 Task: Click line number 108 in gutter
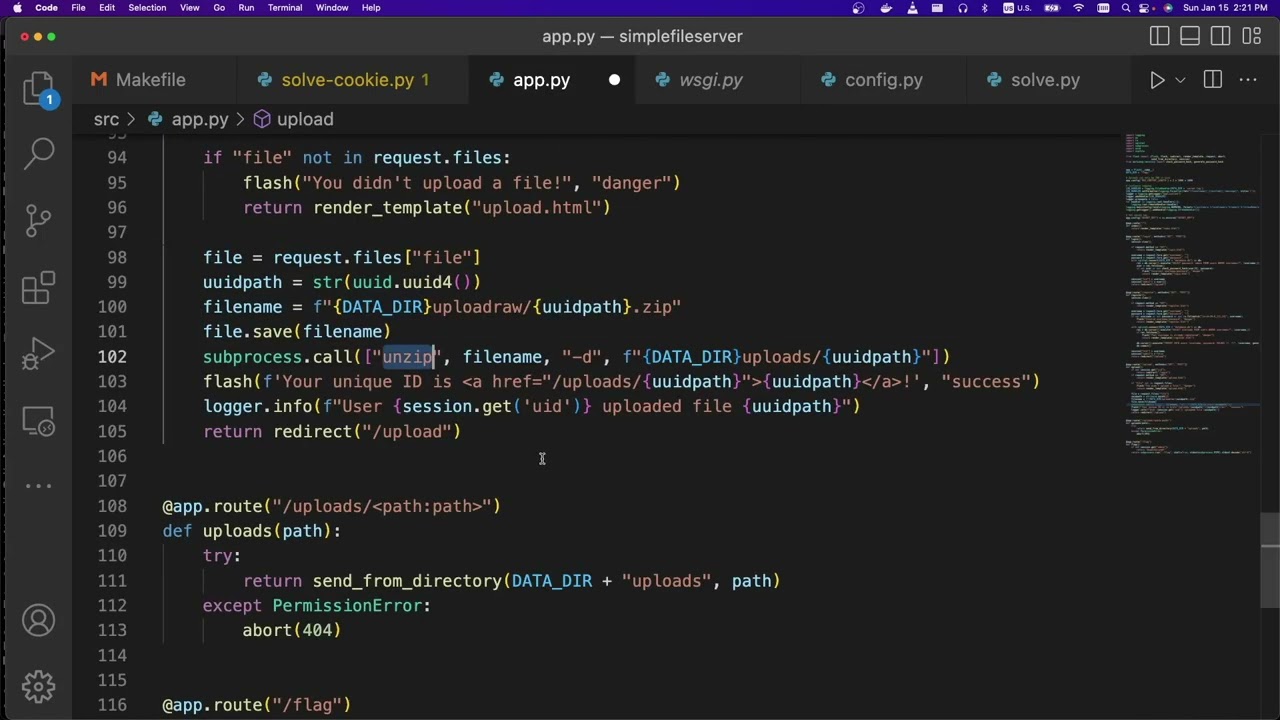[112, 506]
